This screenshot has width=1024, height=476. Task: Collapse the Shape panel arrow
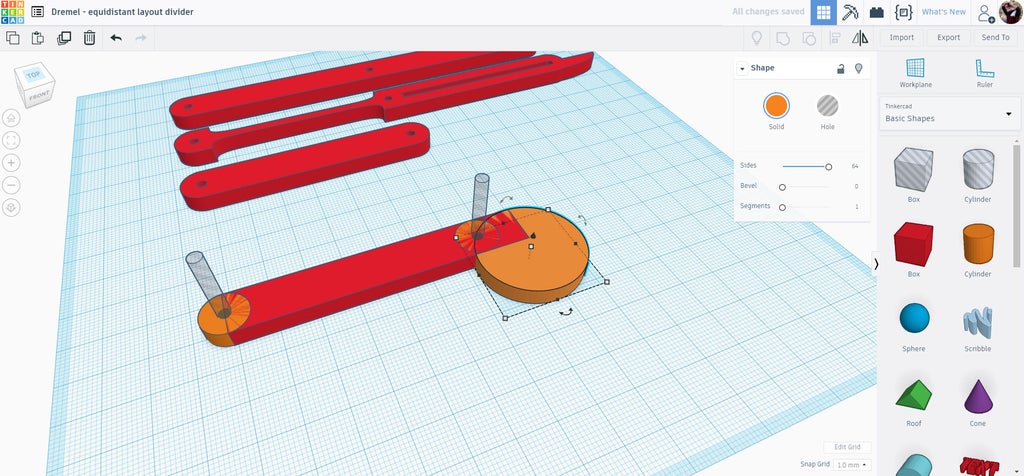(742, 69)
